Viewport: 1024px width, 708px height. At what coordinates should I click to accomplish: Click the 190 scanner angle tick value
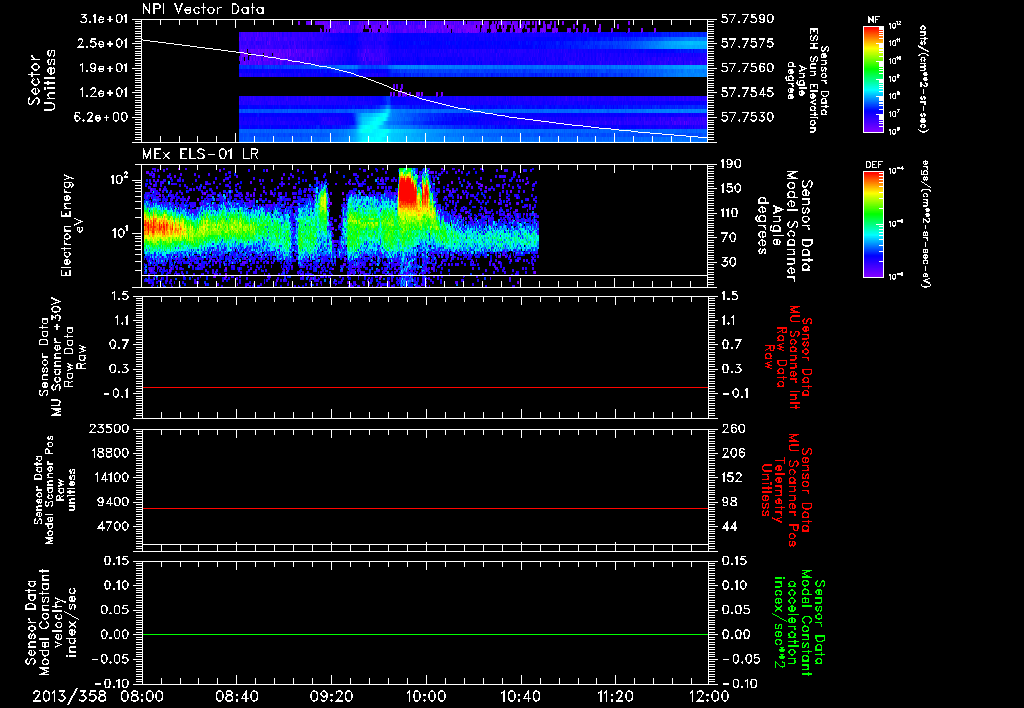(x=732, y=164)
